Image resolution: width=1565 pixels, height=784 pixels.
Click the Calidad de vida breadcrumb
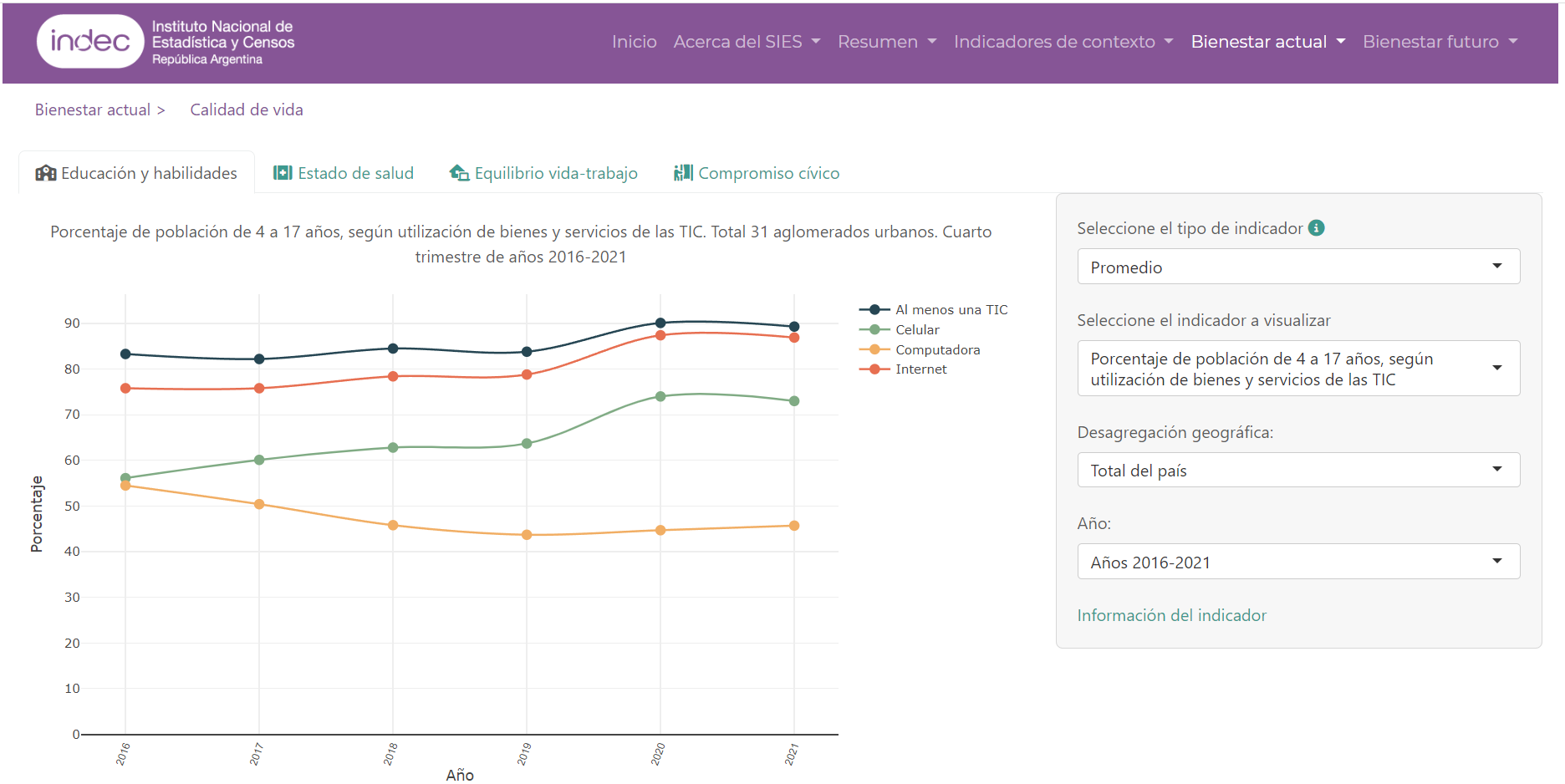pos(247,109)
